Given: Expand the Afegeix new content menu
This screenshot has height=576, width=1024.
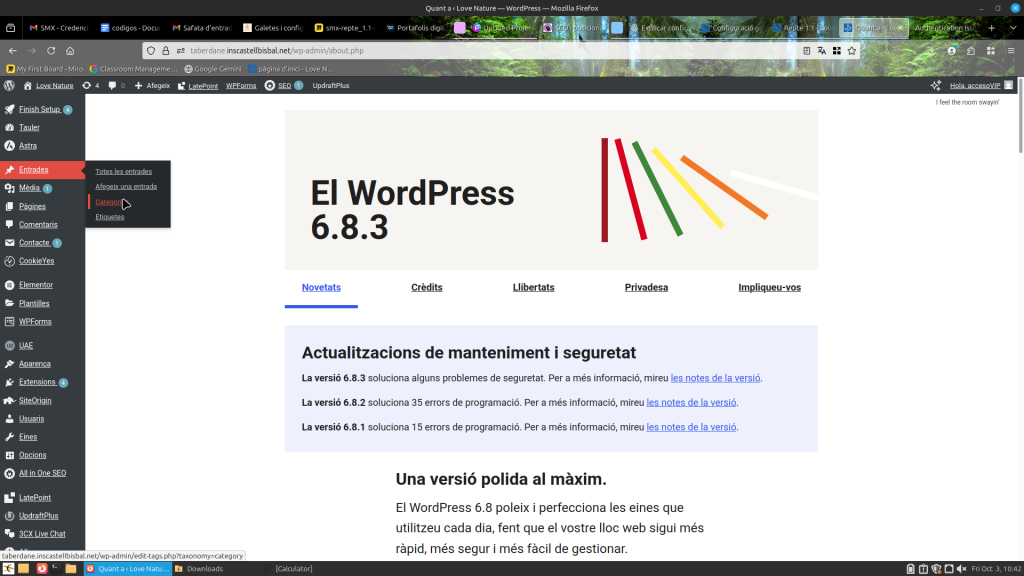Looking at the screenshot, I should (x=152, y=86).
